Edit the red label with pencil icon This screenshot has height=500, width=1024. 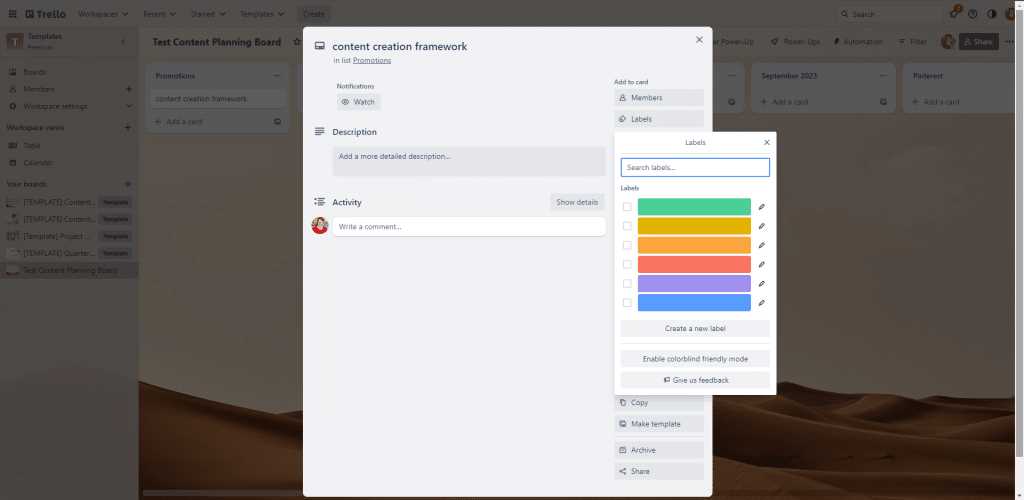click(x=761, y=264)
